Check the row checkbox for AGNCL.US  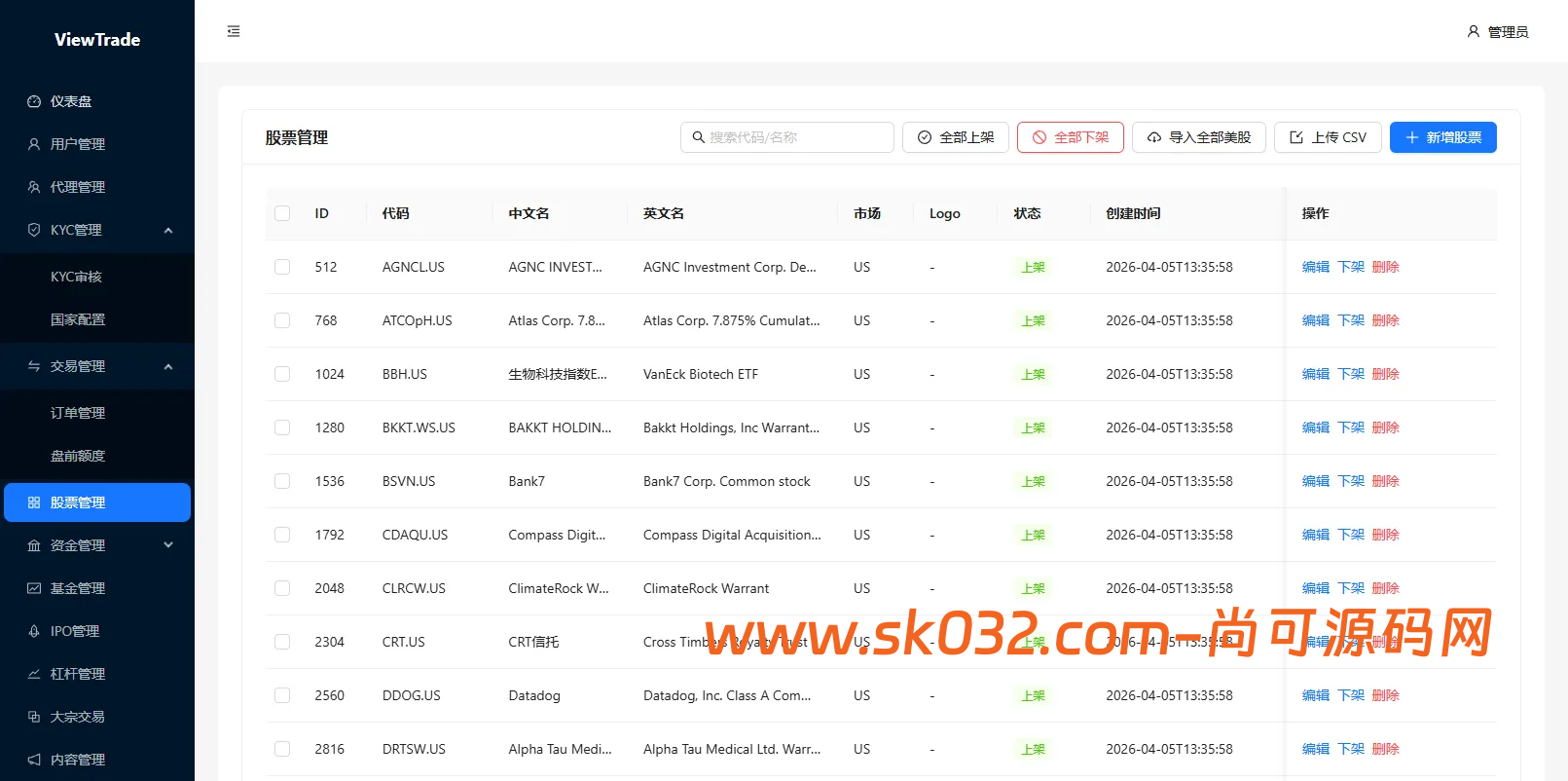point(282,267)
